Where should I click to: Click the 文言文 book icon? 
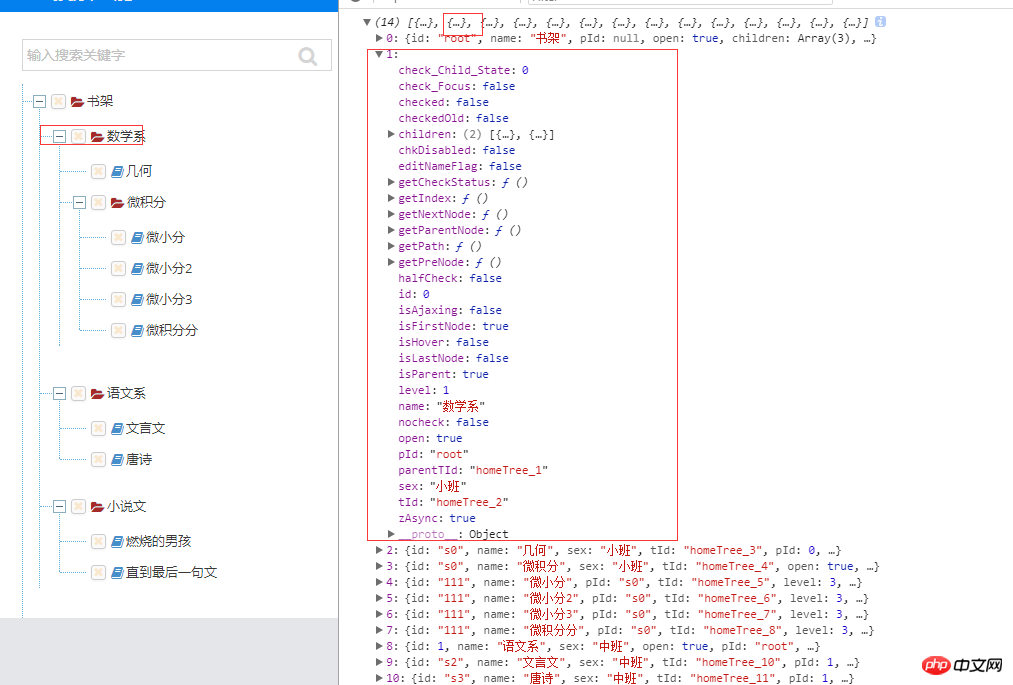pos(117,428)
